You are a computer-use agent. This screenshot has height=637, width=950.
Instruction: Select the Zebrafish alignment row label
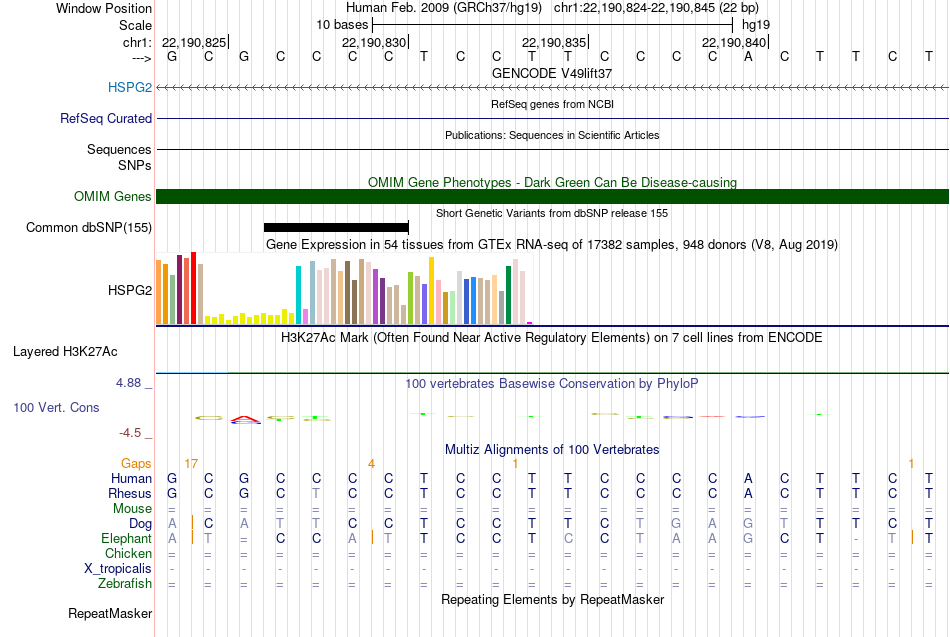125,583
